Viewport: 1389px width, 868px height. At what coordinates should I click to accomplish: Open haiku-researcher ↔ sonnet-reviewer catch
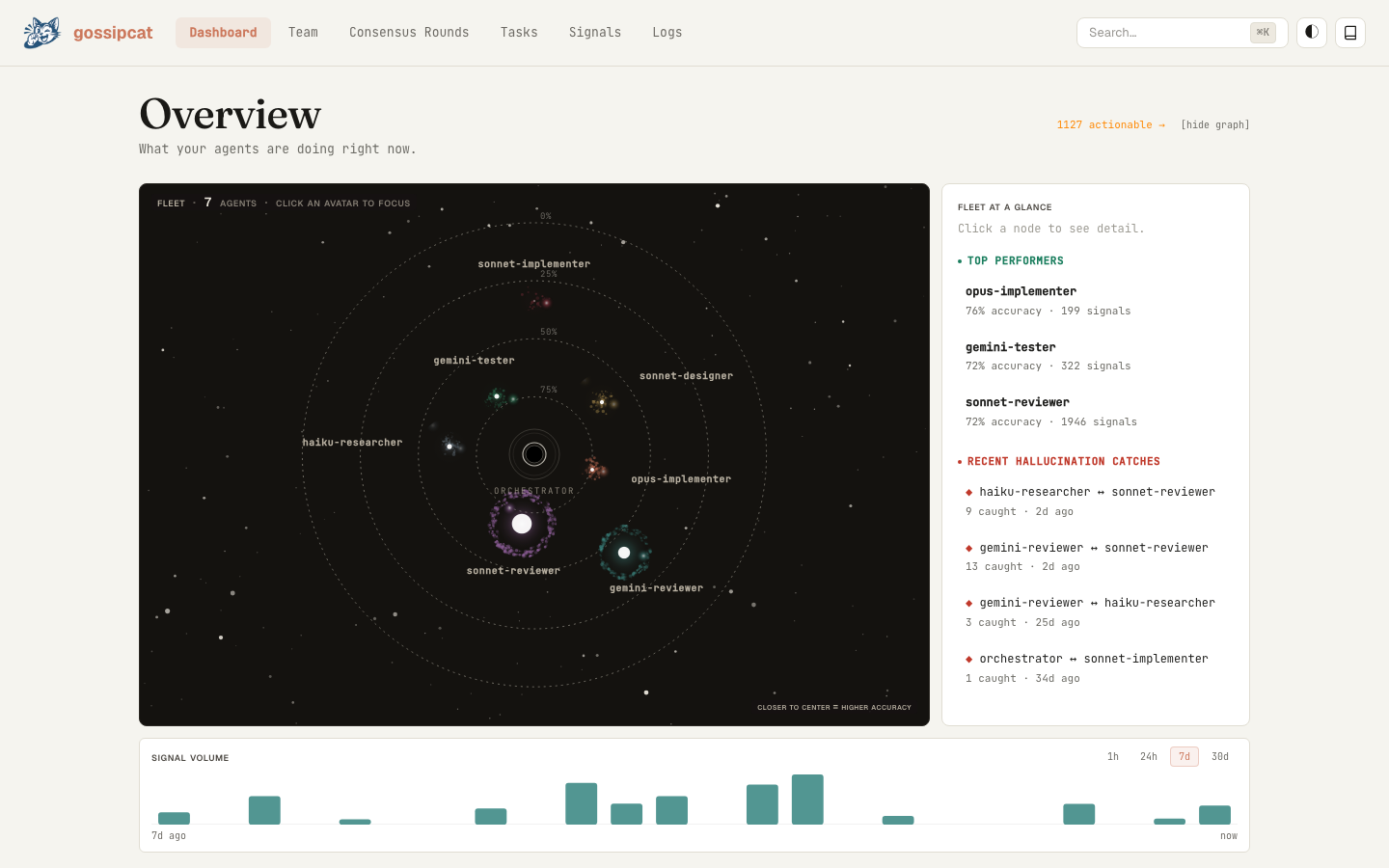pyautogui.click(x=1096, y=502)
